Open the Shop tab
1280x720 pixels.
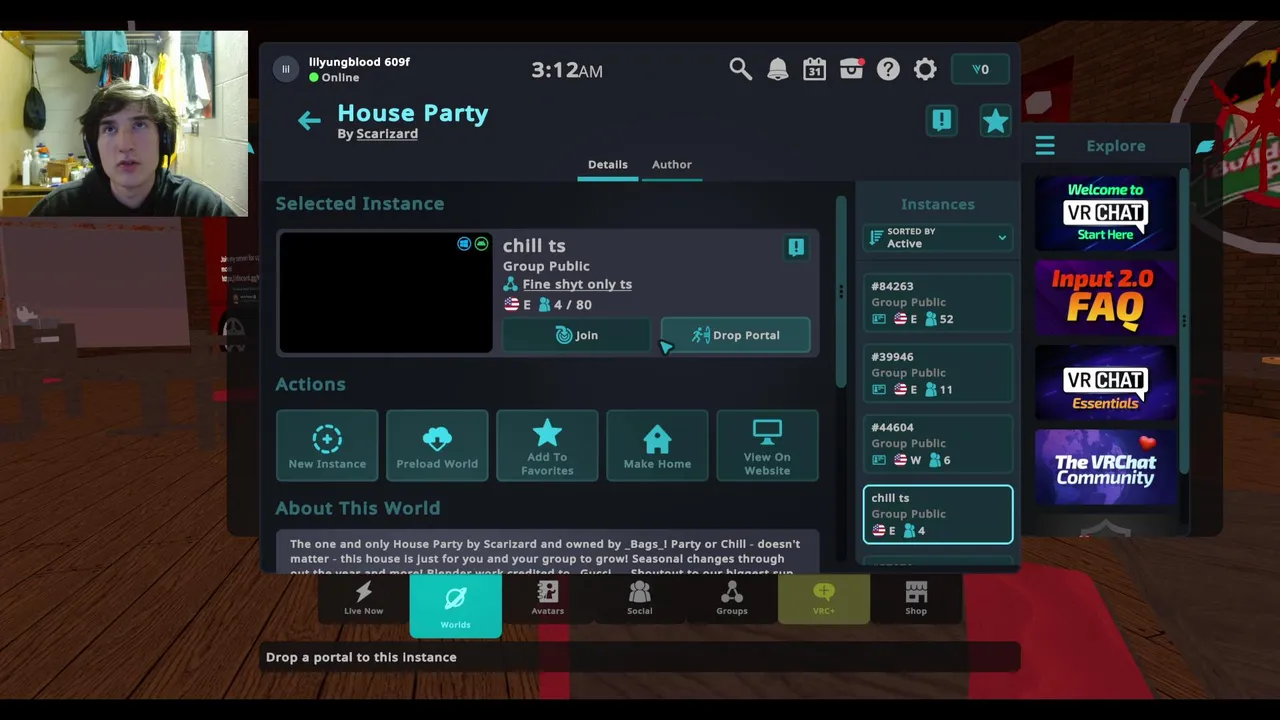916,600
